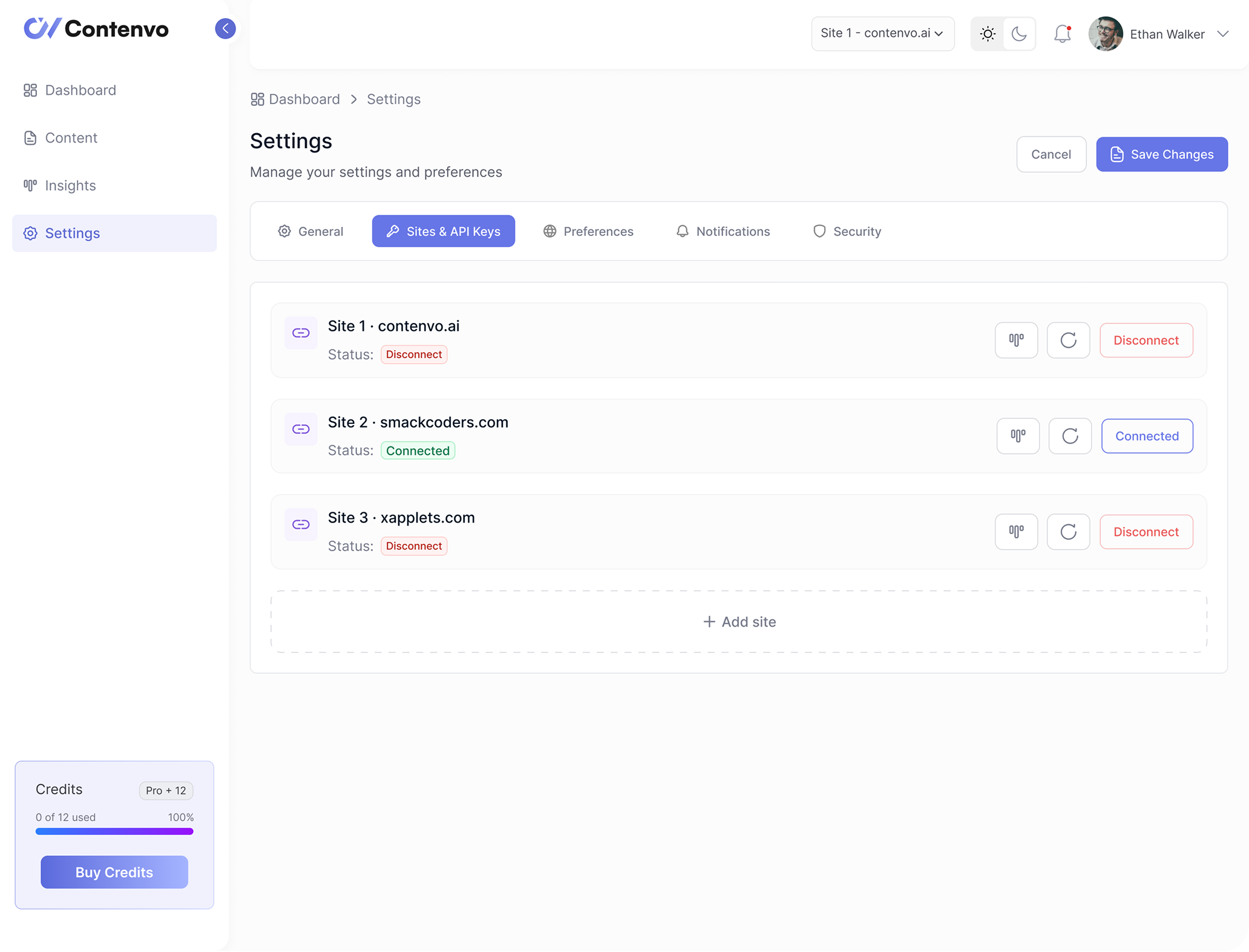The image size is (1249, 952).
Task: Click the link icon beside Site 2
Action: click(x=300, y=428)
